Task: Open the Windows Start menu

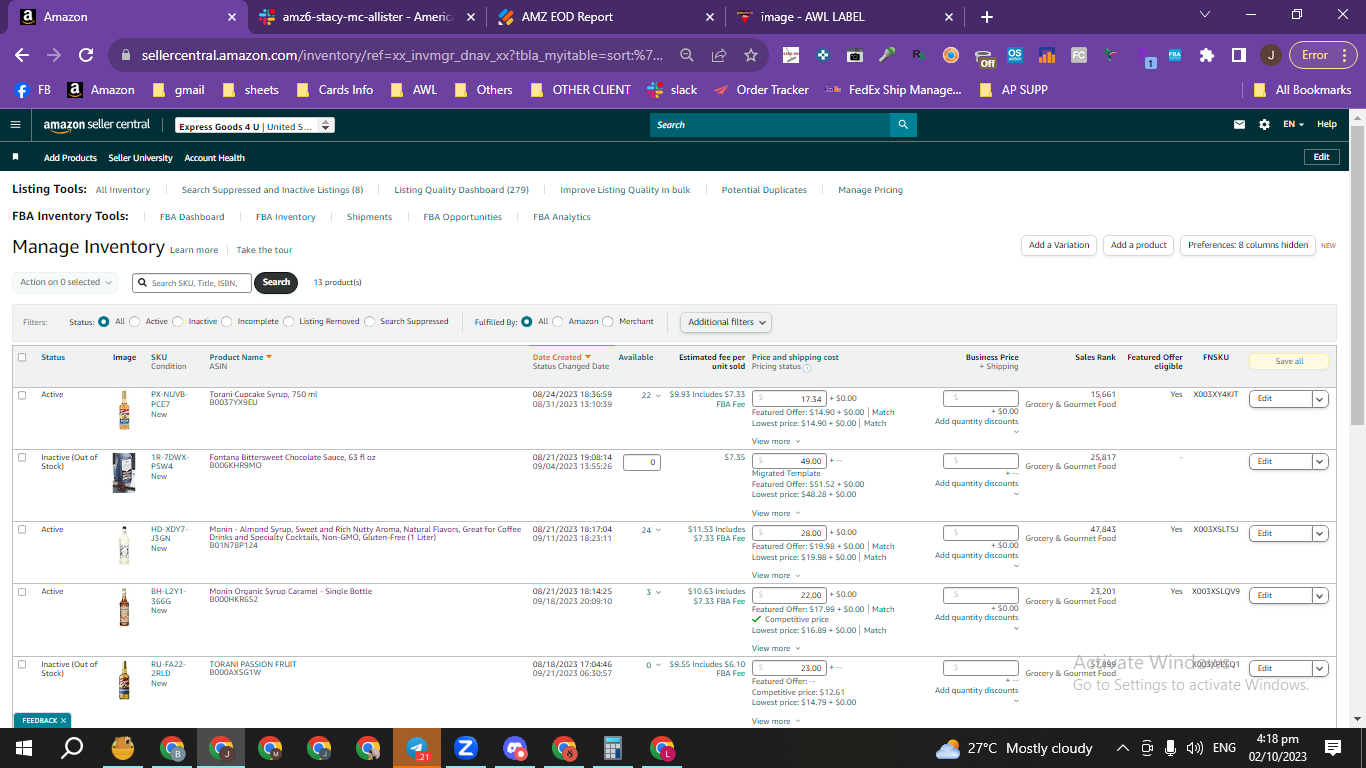Action: (x=24, y=748)
